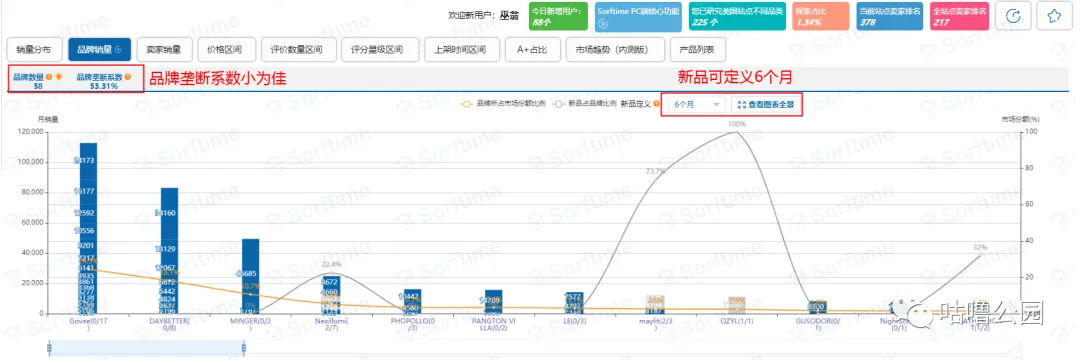Click the MINGER sales bar
The height and width of the screenshot is (360, 1080).
[251, 276]
